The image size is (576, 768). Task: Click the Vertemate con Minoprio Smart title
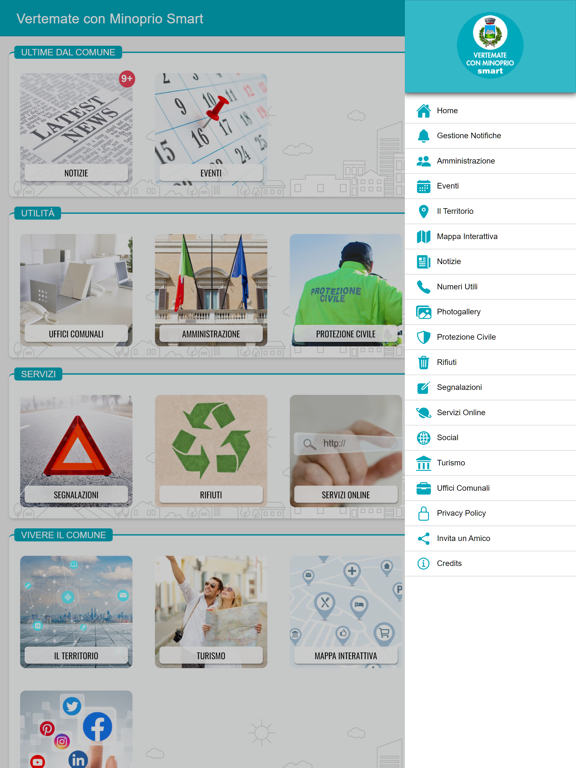(x=110, y=19)
